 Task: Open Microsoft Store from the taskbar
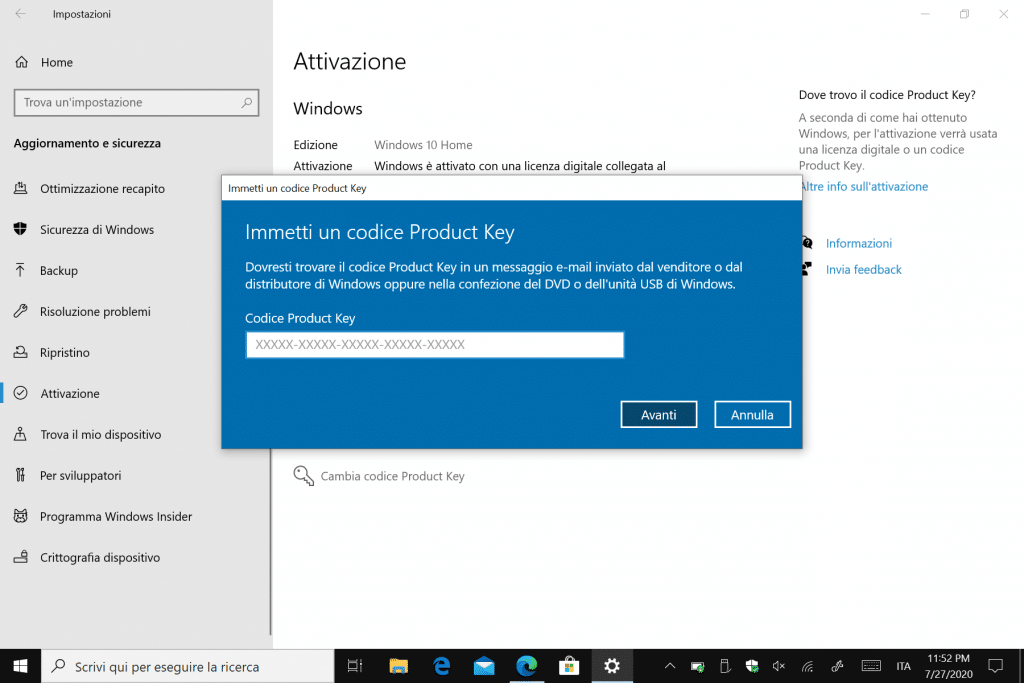pyautogui.click(x=569, y=666)
